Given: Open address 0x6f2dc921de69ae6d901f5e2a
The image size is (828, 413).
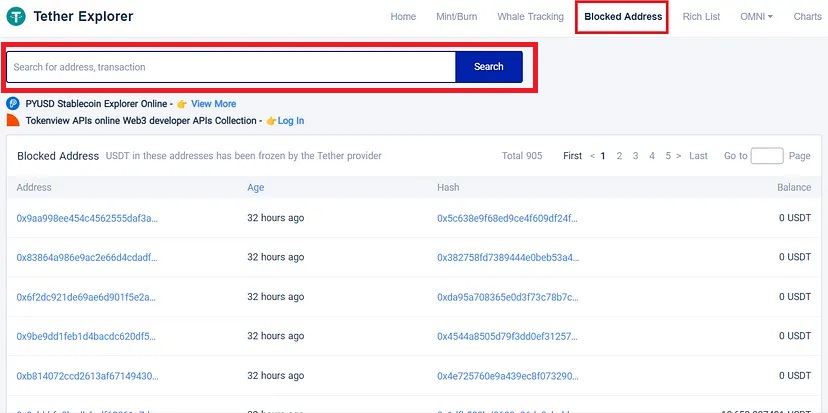Looking at the screenshot, I should tap(86, 297).
